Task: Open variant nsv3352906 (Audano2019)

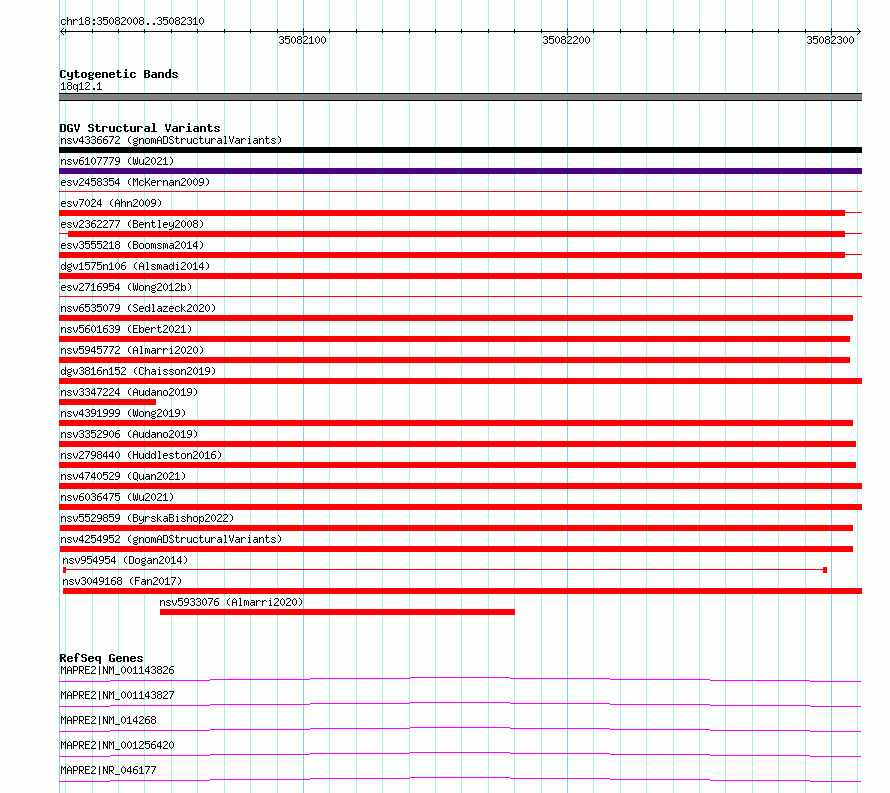Action: pyautogui.click(x=129, y=434)
